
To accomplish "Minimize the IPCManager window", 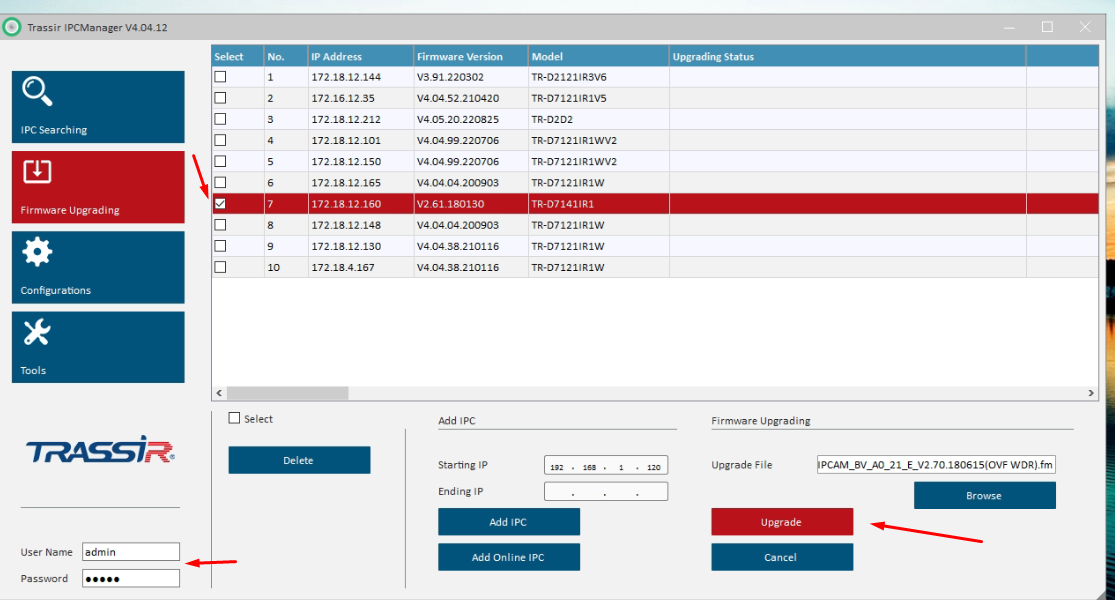I will click(x=1010, y=27).
